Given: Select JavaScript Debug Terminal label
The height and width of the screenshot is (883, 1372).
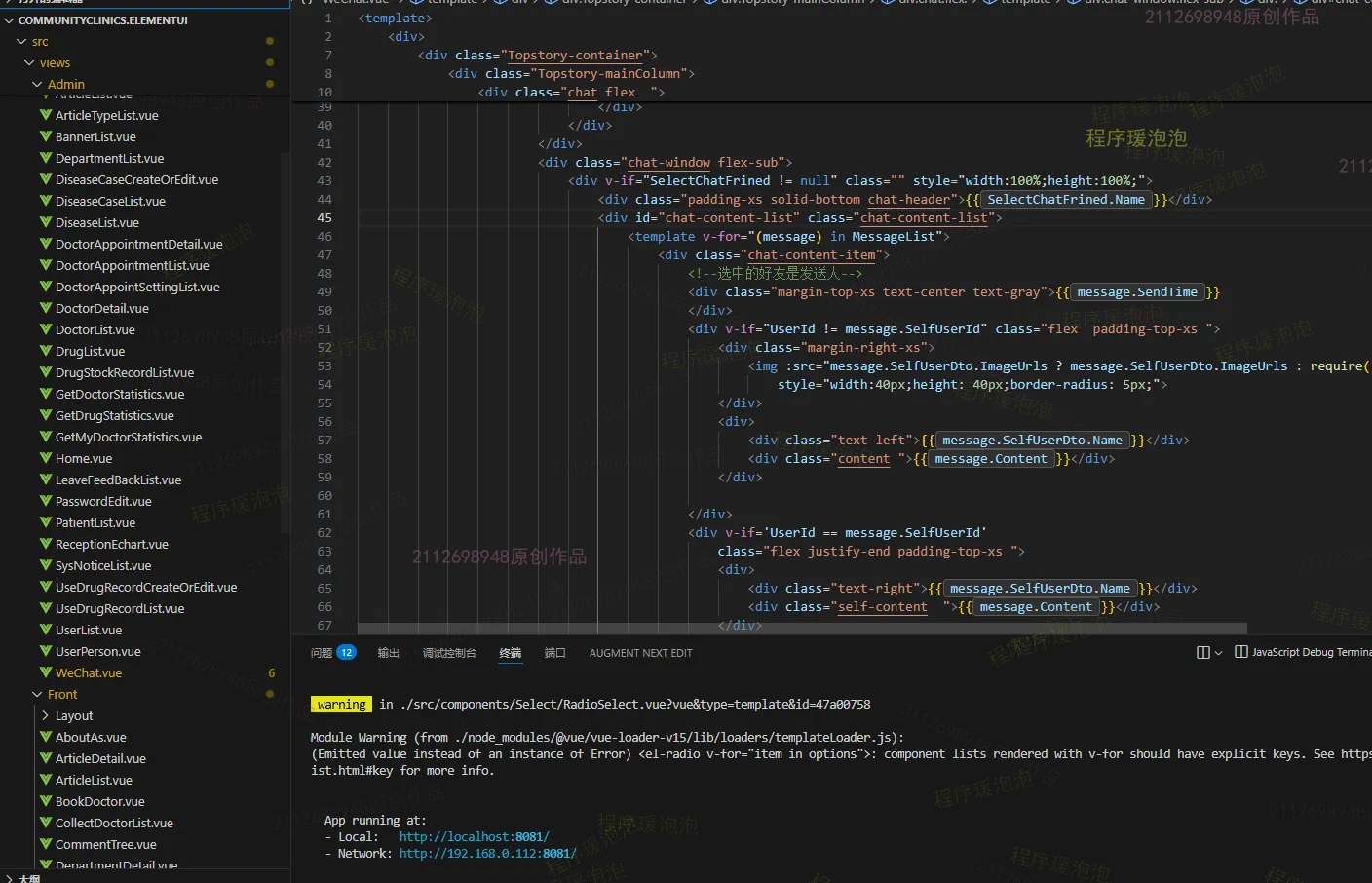Looking at the screenshot, I should [x=1312, y=652].
